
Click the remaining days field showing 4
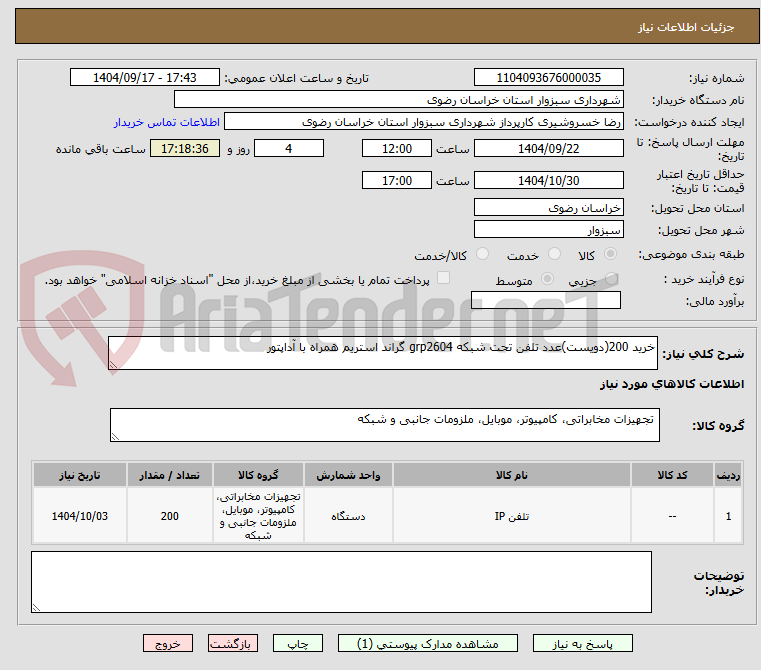pyautogui.click(x=289, y=148)
